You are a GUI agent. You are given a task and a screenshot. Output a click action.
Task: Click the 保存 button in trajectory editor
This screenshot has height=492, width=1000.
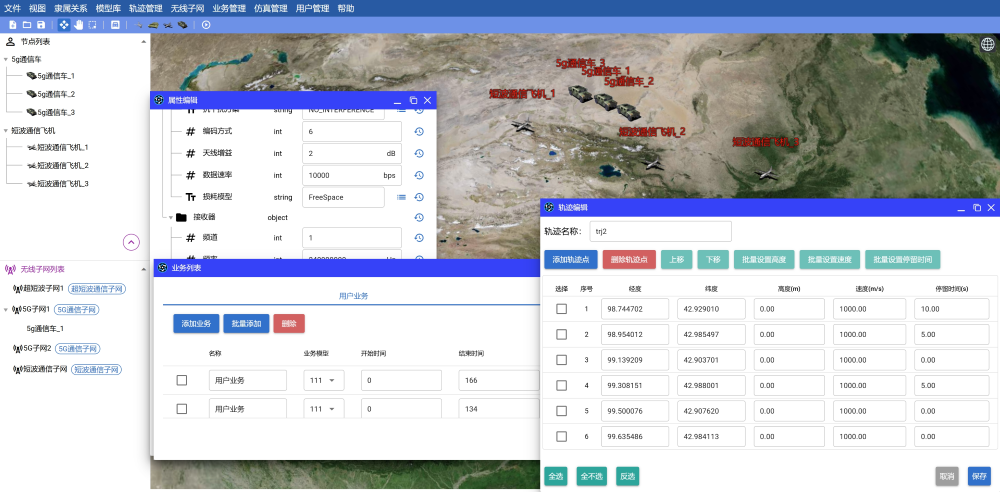click(x=979, y=476)
